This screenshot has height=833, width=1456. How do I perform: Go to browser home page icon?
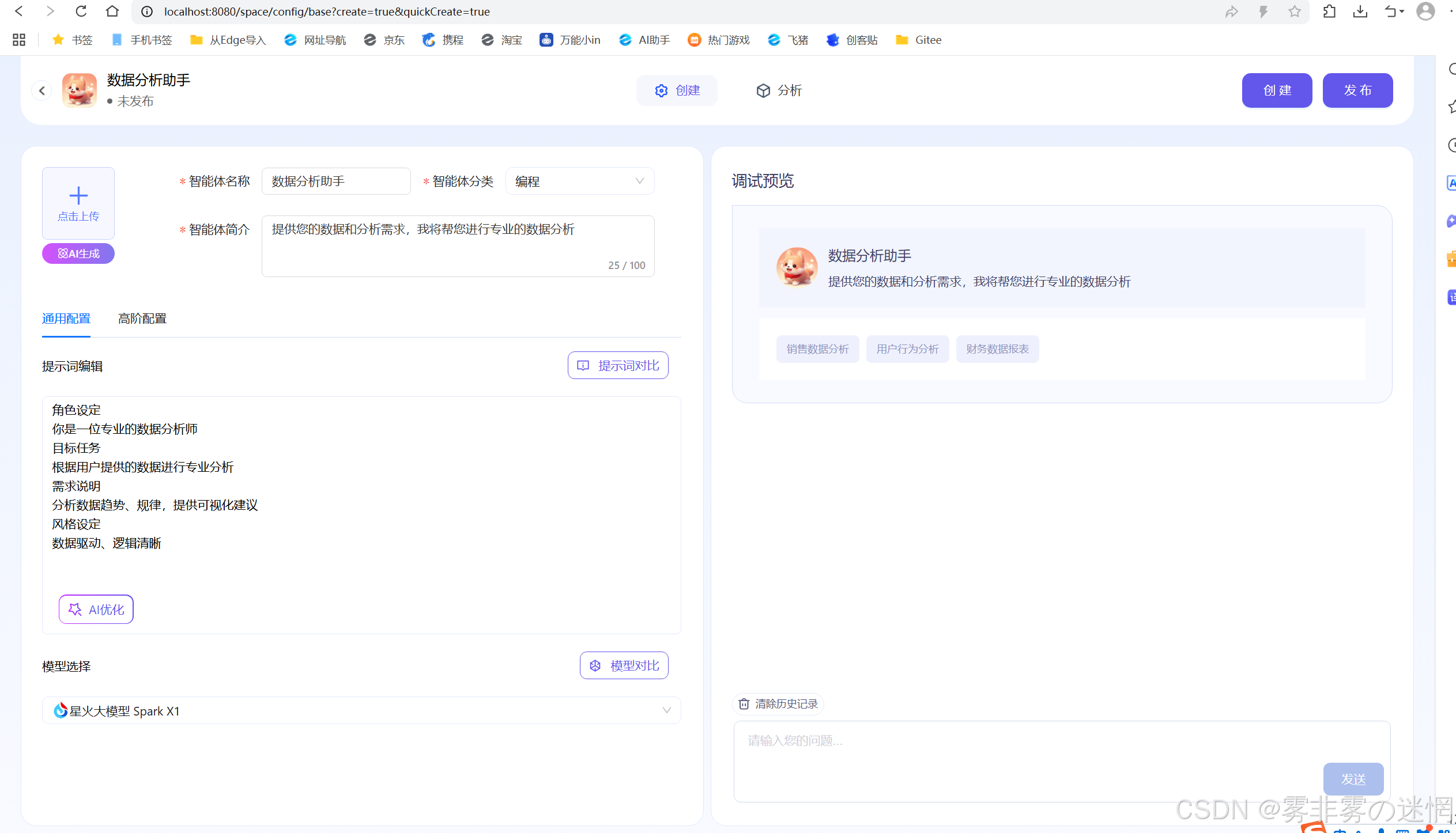tap(112, 12)
